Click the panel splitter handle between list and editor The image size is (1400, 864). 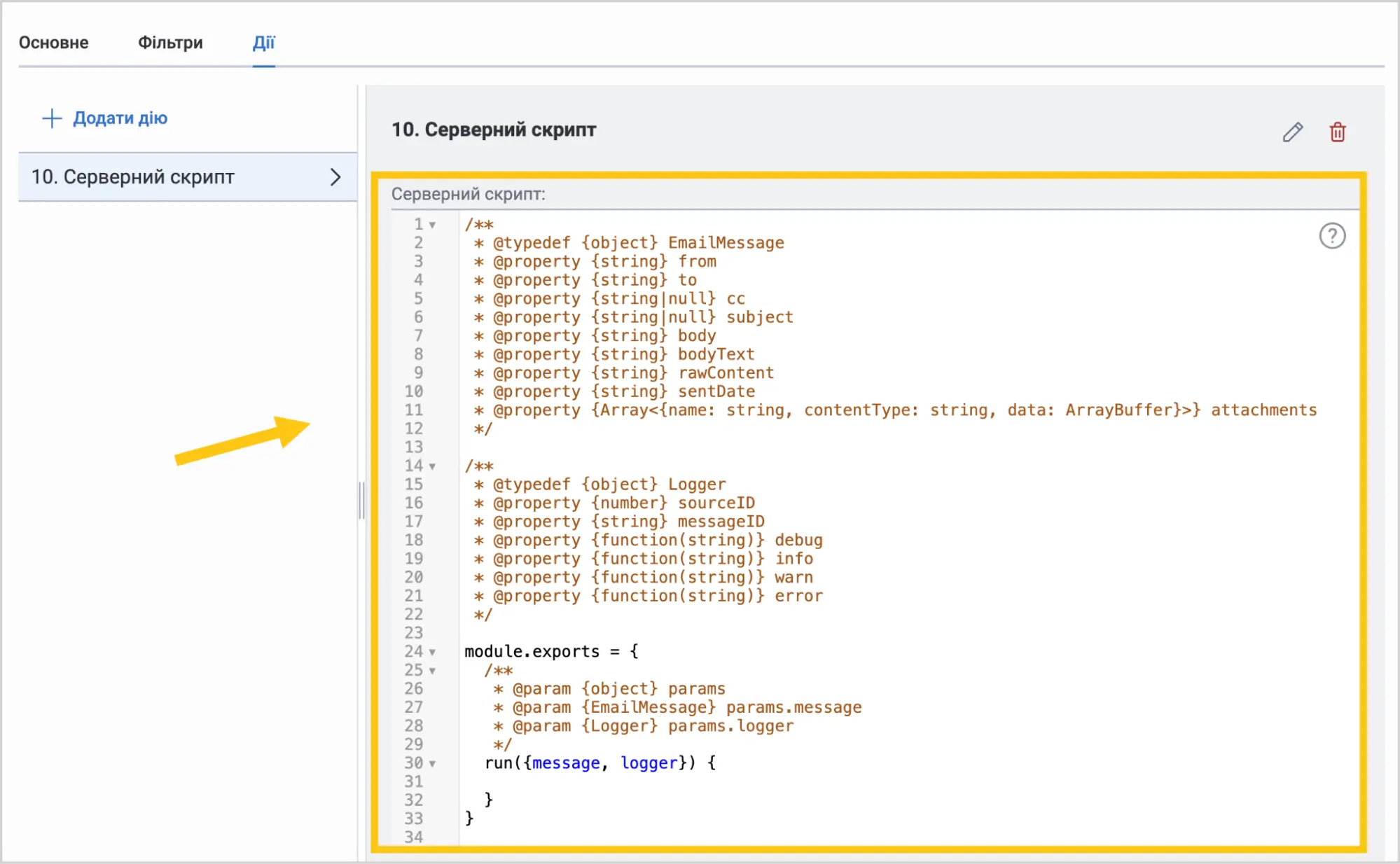pos(361,501)
